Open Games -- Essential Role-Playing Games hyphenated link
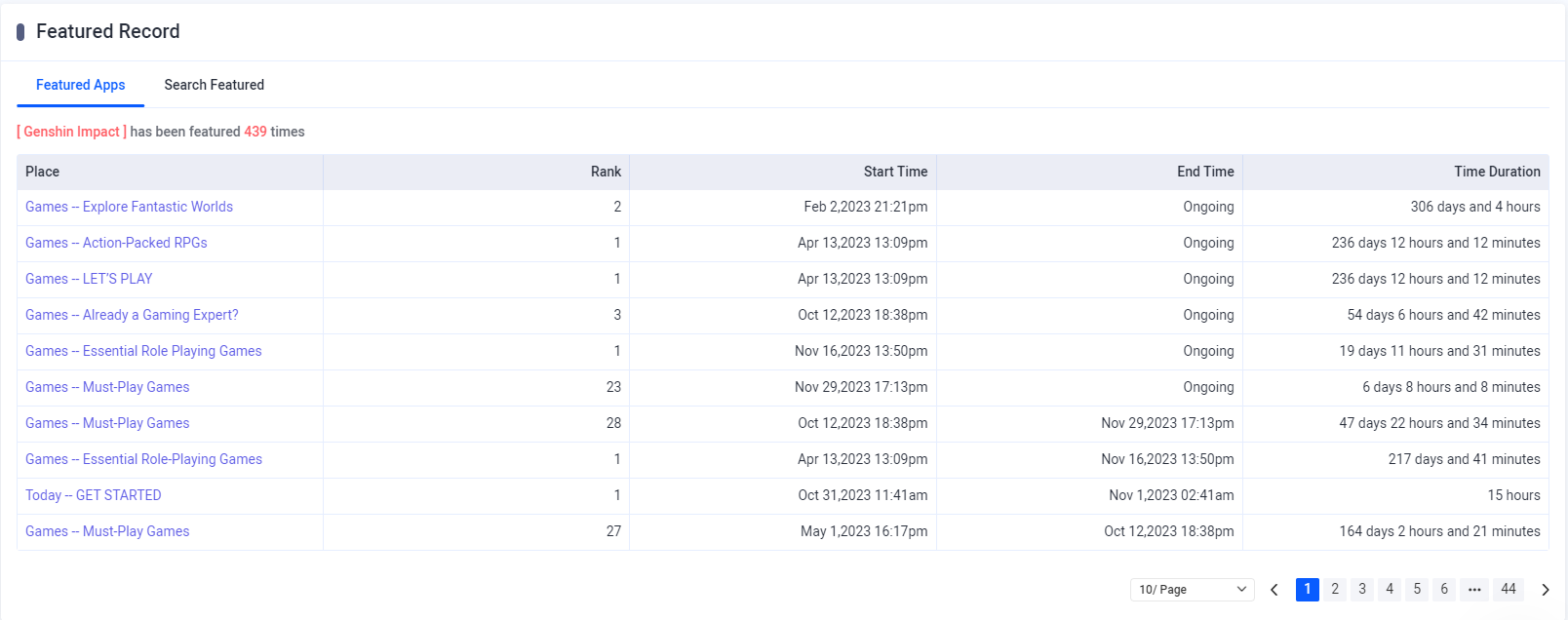1568x620 pixels. tap(144, 459)
